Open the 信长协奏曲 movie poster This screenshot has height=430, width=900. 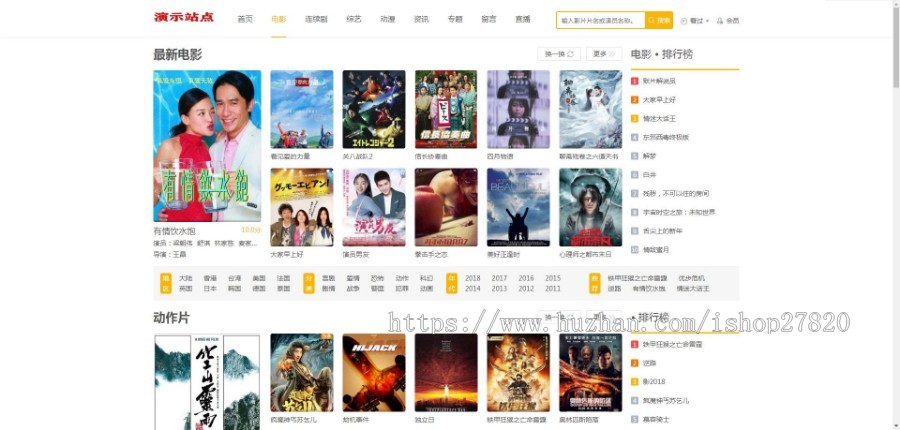click(446, 109)
